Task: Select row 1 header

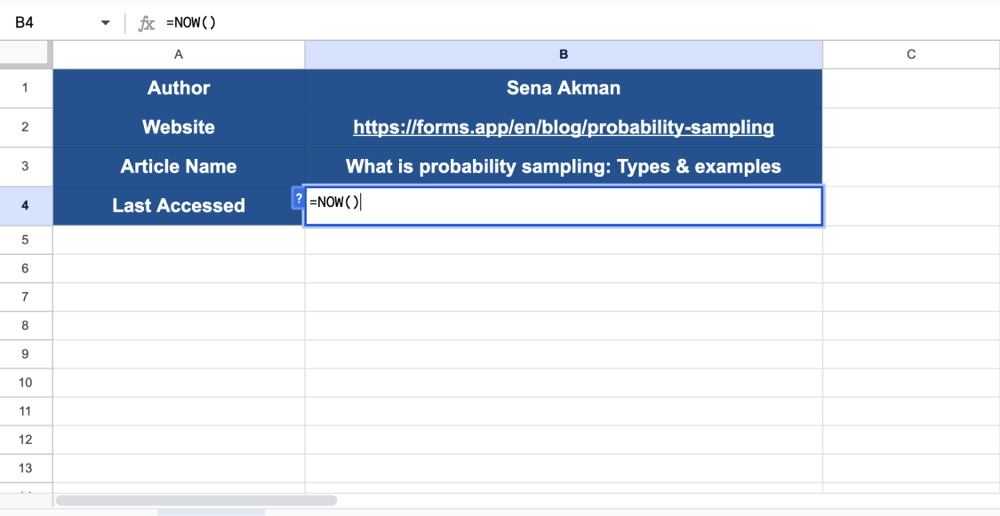Action: [26, 88]
